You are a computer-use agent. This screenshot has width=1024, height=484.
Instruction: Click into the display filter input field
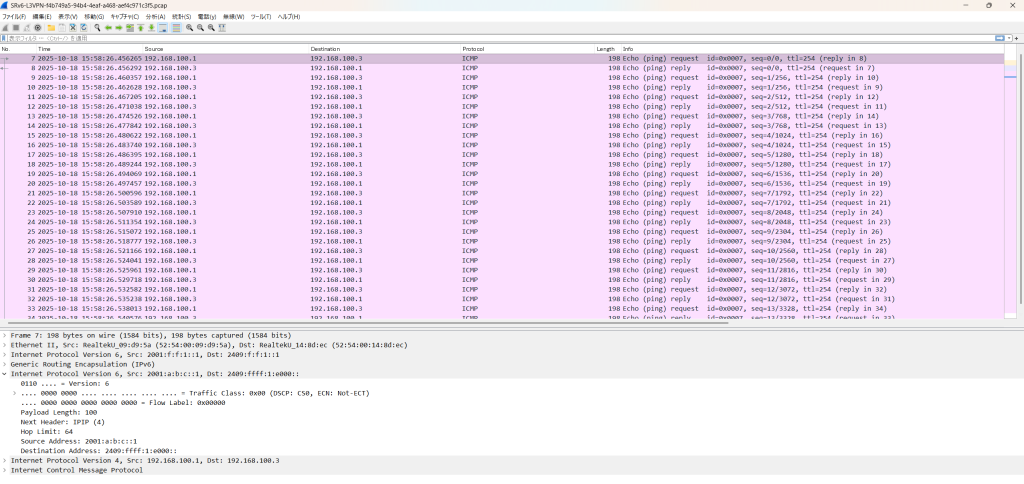click(500, 38)
